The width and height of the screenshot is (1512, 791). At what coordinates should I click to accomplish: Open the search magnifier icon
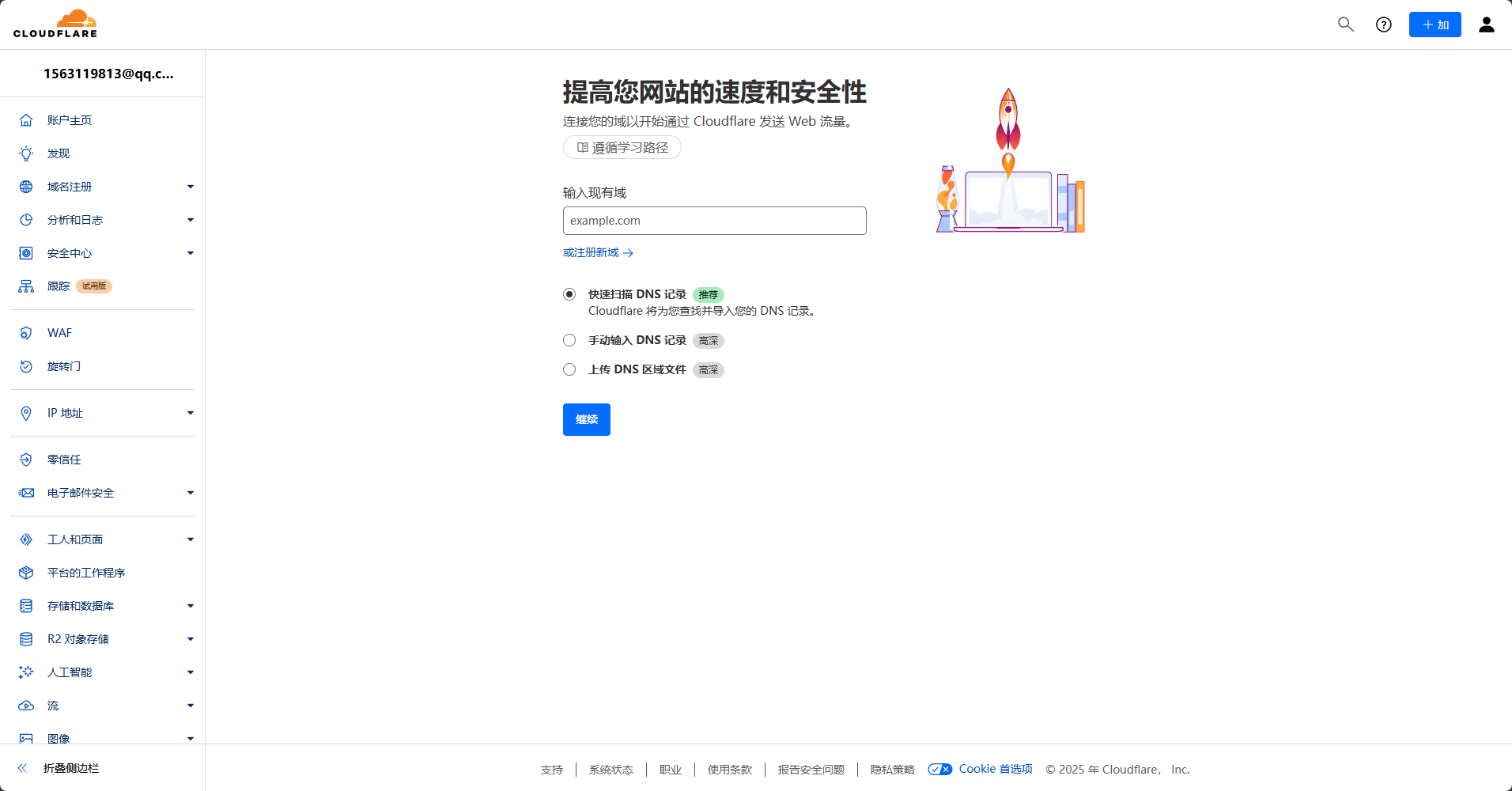click(x=1345, y=25)
